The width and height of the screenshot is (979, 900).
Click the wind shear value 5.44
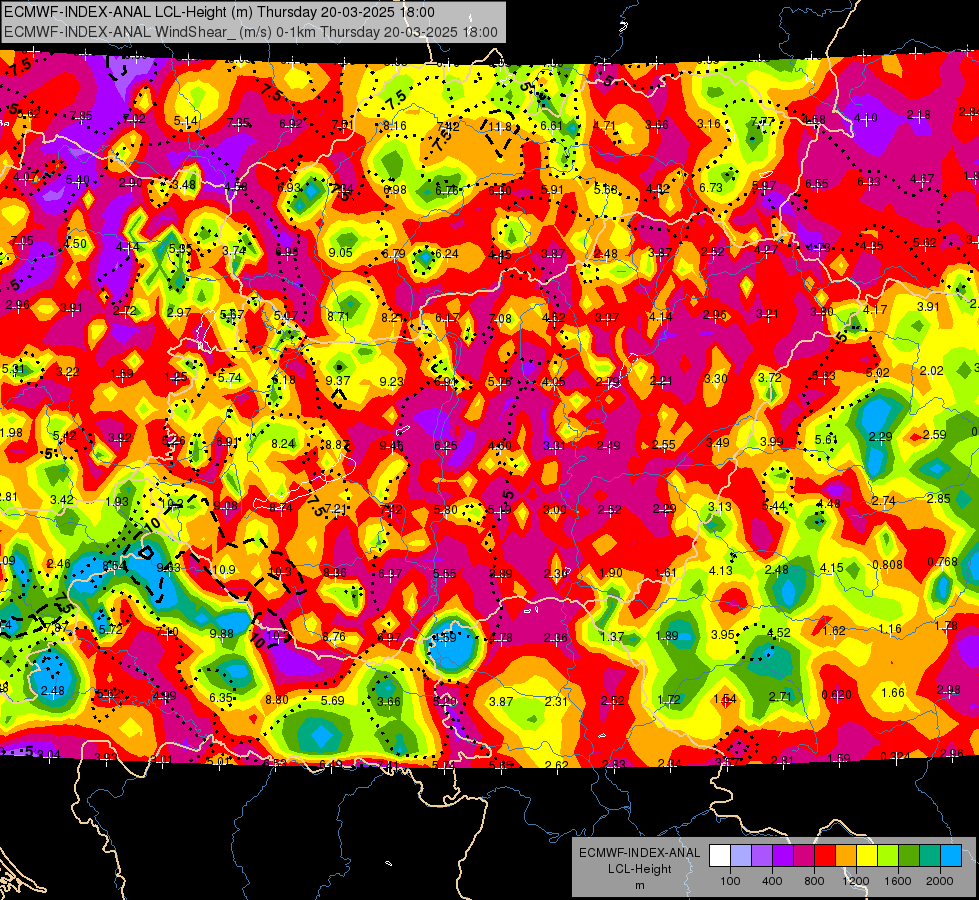coord(774,505)
